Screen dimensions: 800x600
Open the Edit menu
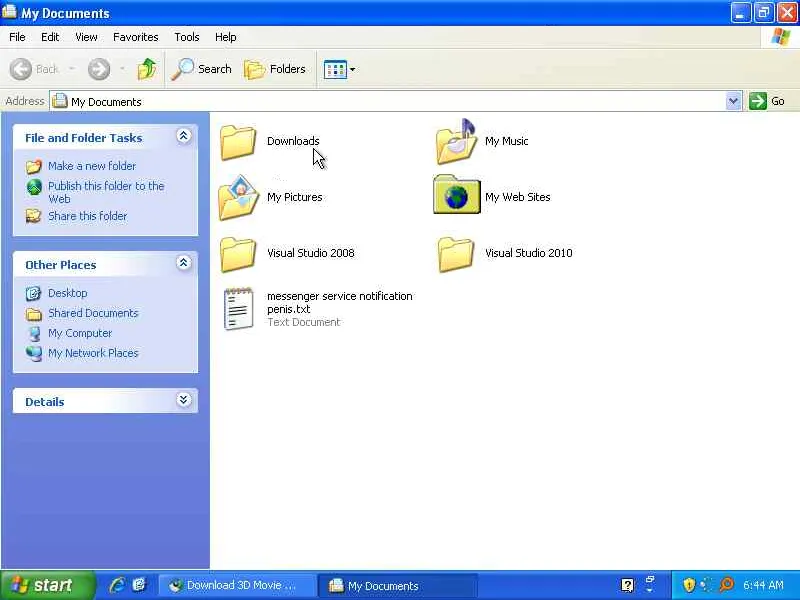(50, 37)
